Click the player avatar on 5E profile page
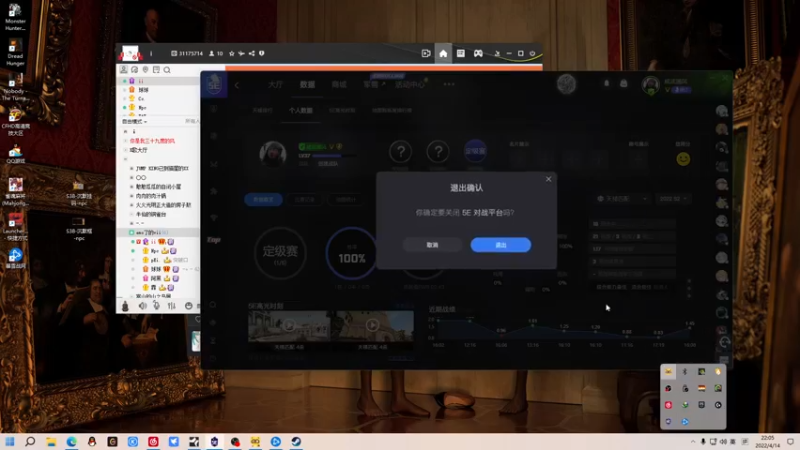This screenshot has height=450, width=800. 273,154
